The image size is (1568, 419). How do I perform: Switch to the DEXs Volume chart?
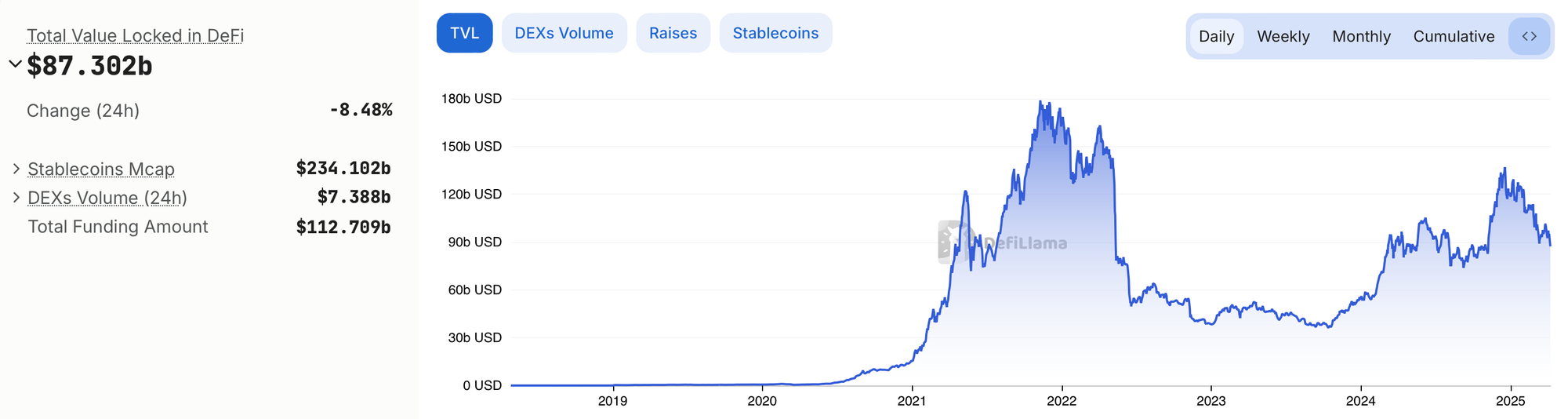pyautogui.click(x=564, y=33)
